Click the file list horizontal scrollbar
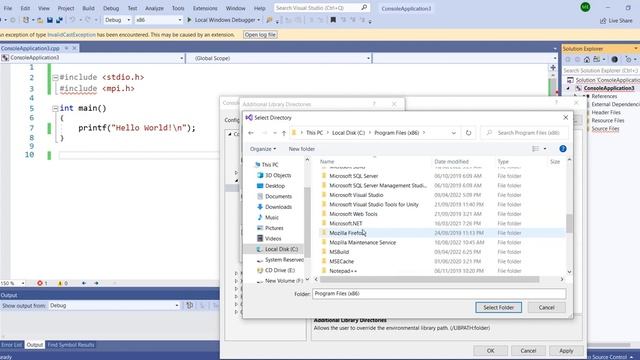The image size is (640, 360). point(429,280)
